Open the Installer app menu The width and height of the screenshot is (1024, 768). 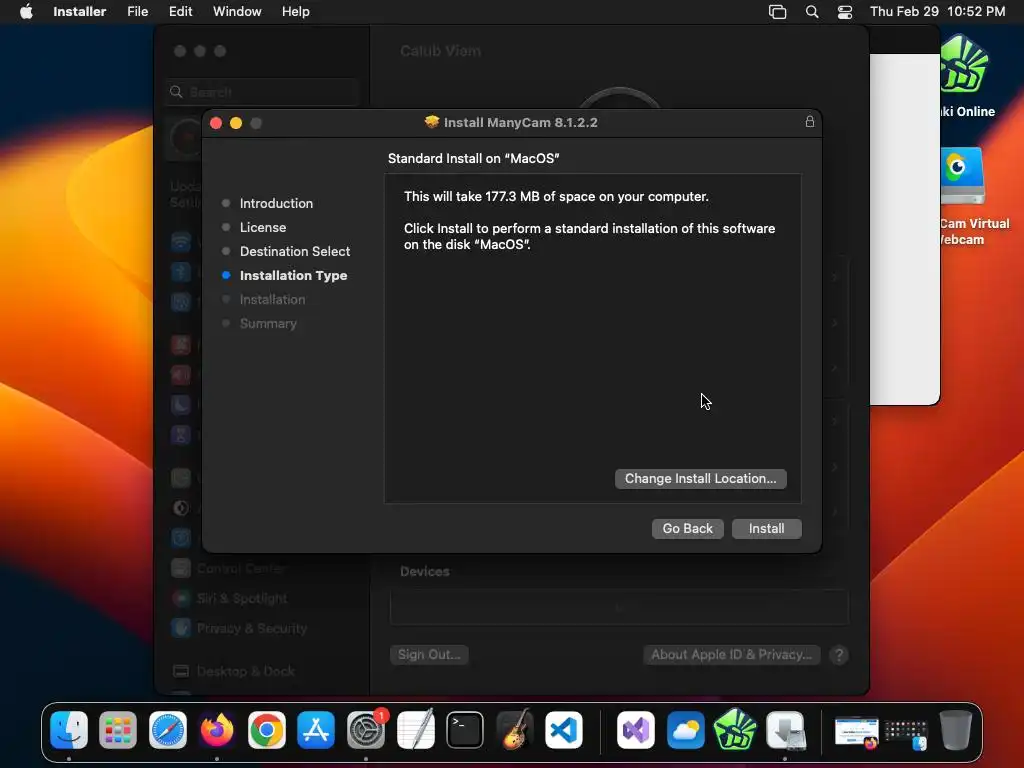[79, 12]
